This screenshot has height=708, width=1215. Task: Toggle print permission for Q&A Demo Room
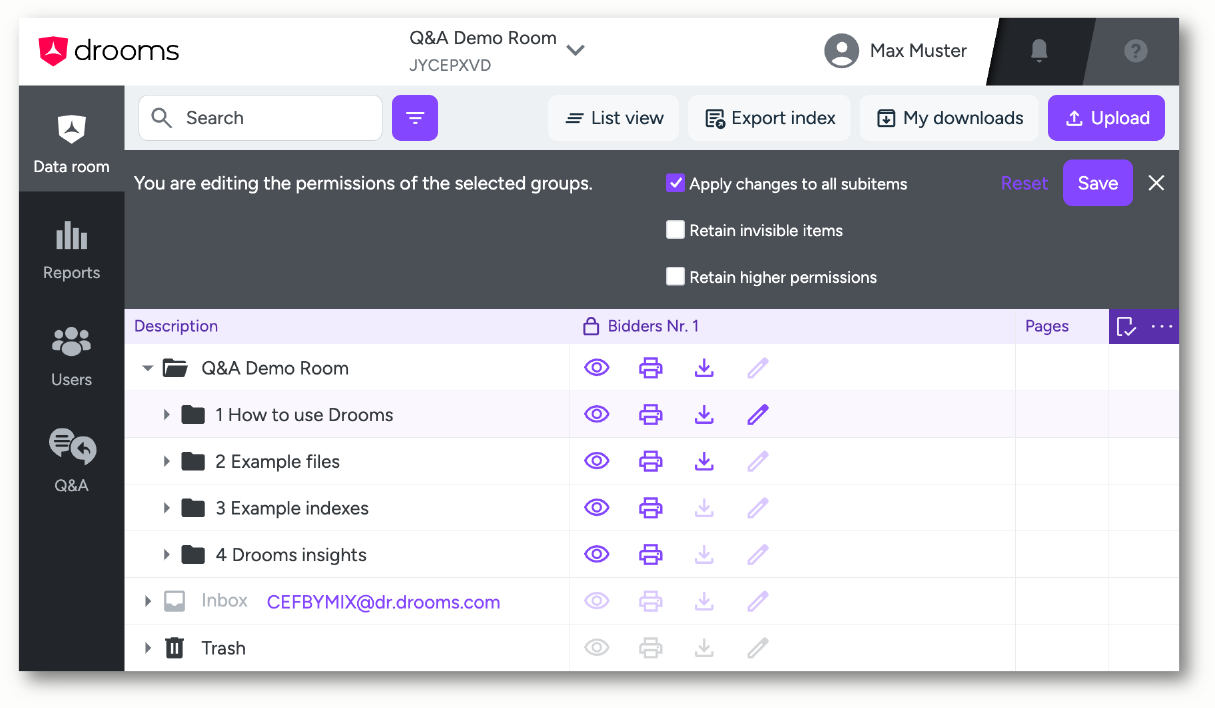[651, 368]
